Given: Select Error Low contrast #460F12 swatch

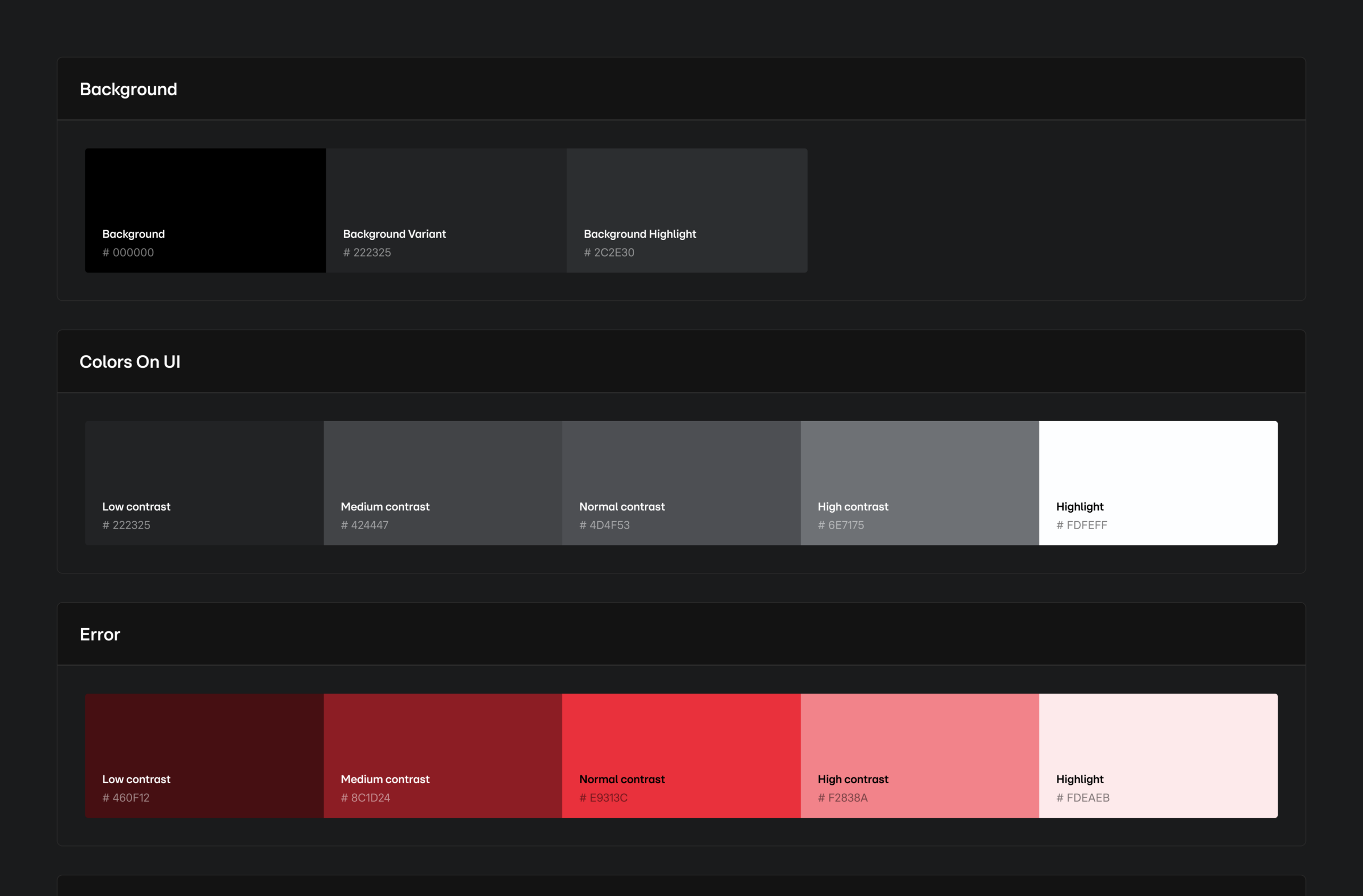Looking at the screenshot, I should pos(204,755).
